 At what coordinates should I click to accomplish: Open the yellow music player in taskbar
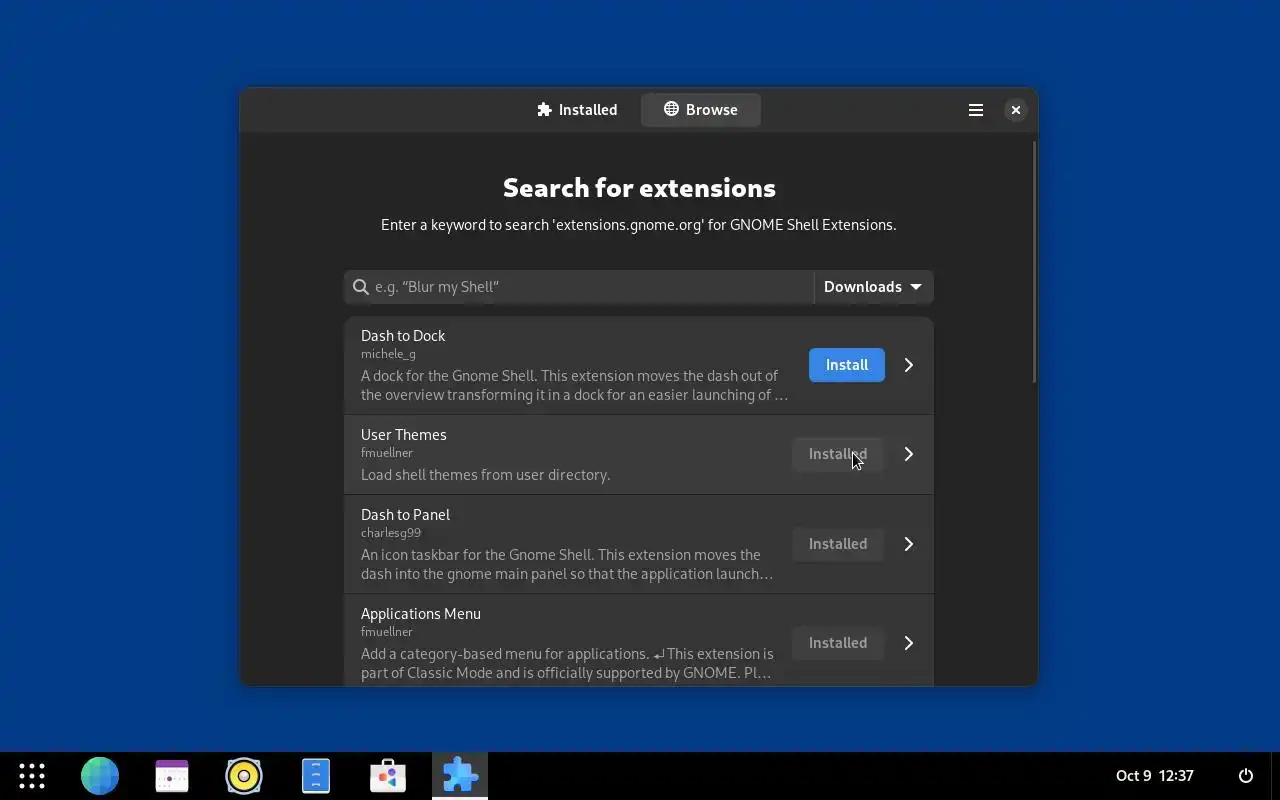point(244,776)
